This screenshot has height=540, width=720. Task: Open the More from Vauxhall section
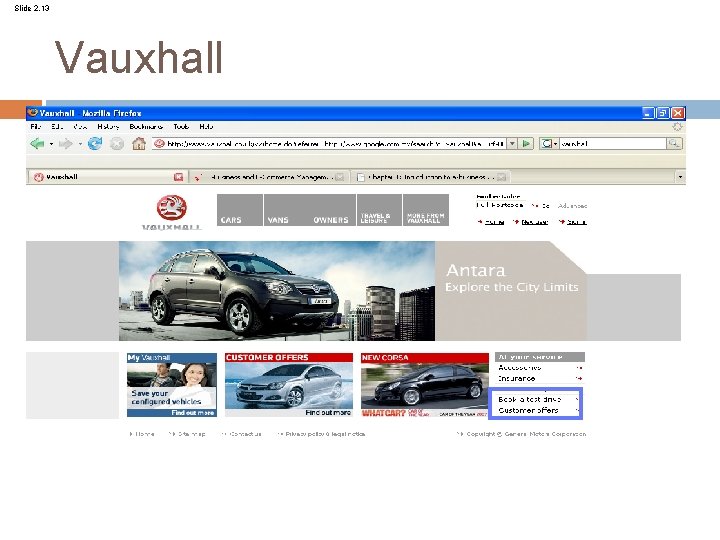click(x=426, y=210)
